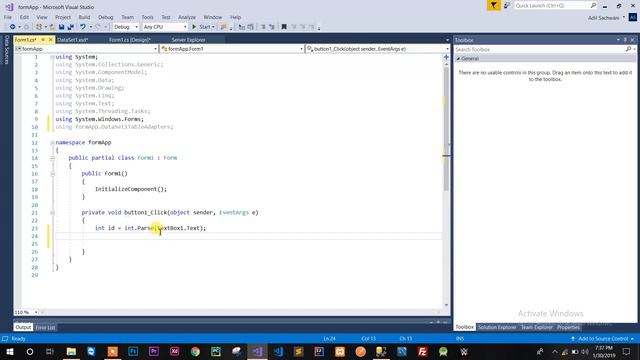Viewport: 640px width, 360px height.
Task: Collapse the General group in Toolbox
Action: pyautogui.click(x=458, y=59)
